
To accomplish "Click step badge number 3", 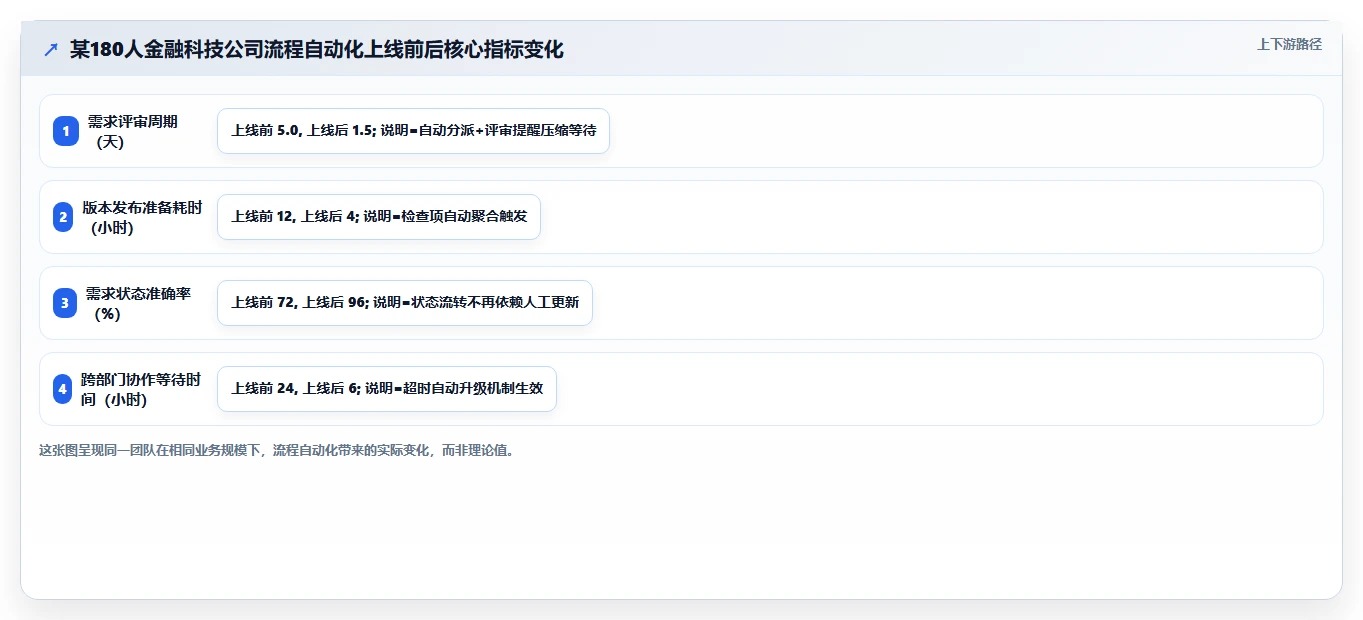I will pos(65,303).
